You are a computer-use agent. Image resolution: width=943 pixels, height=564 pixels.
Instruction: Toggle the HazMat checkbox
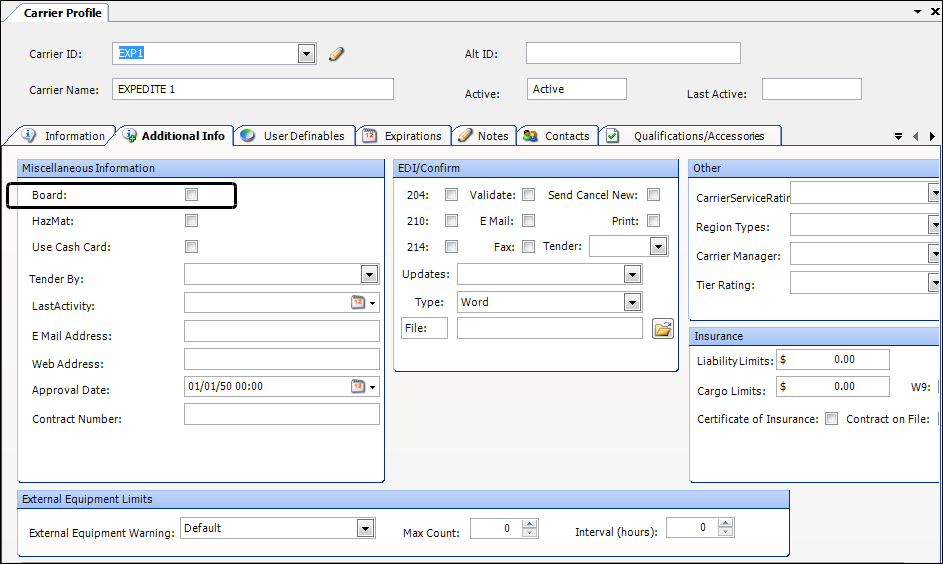191,221
